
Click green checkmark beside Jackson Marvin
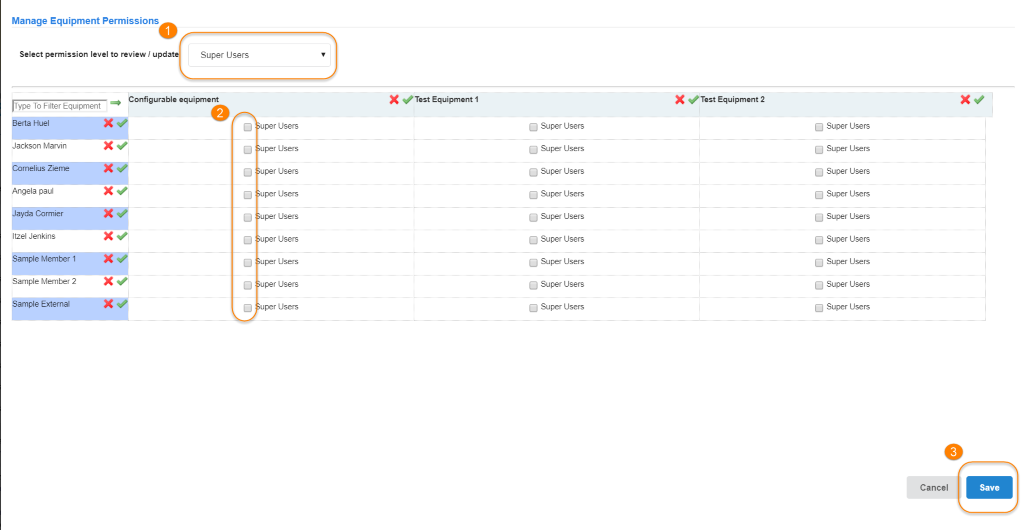pyautogui.click(x=122, y=146)
